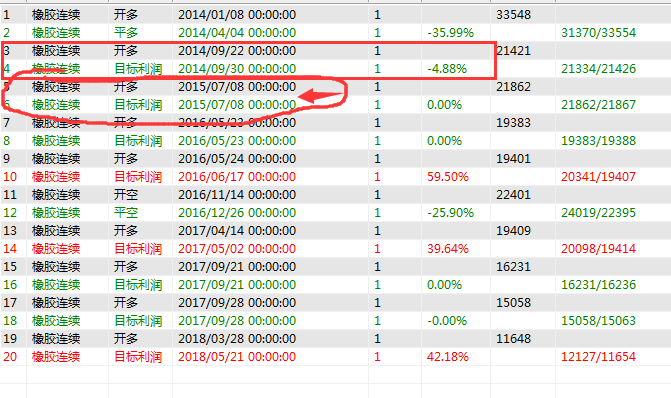The image size is (671, 398).
Task: Select 16231/16236 price pair
Action: pyautogui.click(x=598, y=285)
